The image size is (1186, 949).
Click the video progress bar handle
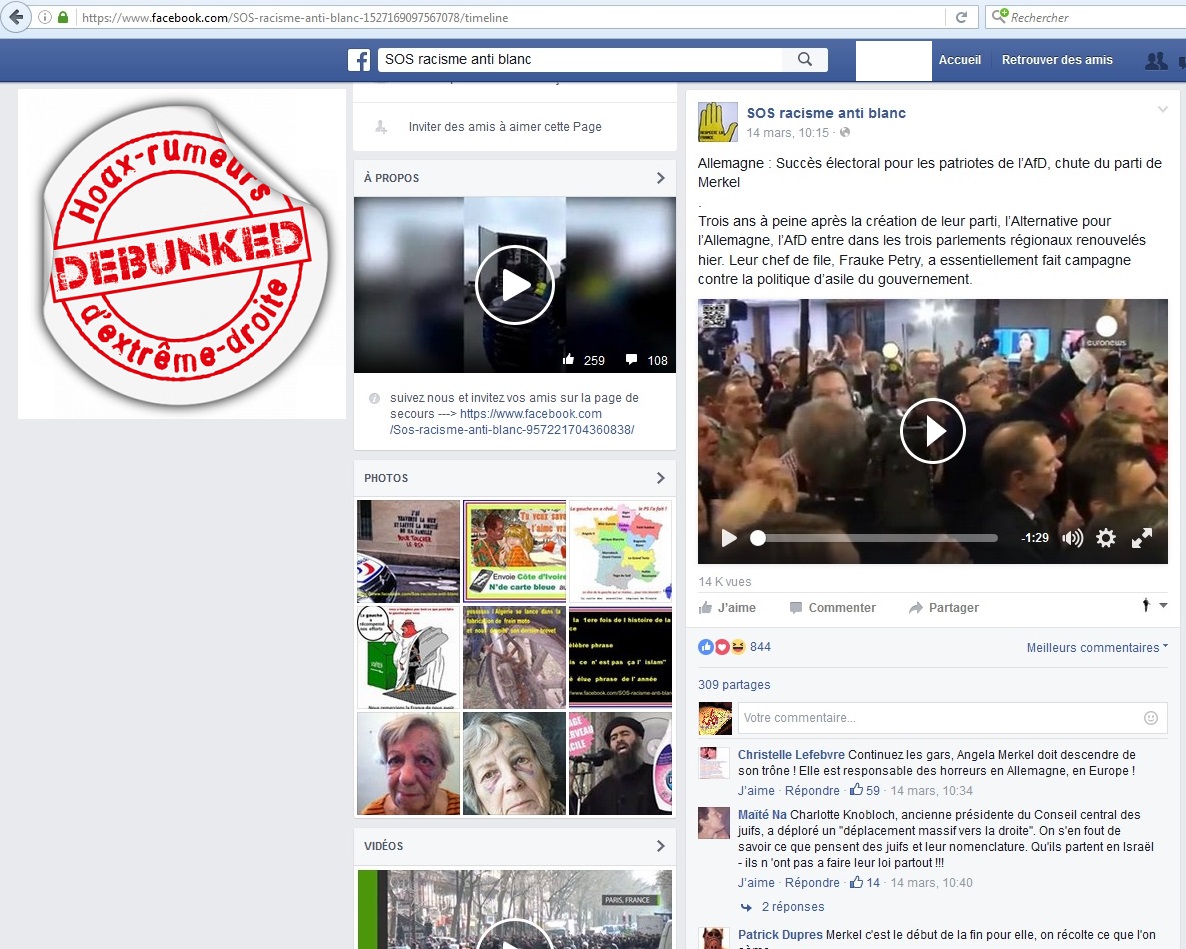click(757, 538)
